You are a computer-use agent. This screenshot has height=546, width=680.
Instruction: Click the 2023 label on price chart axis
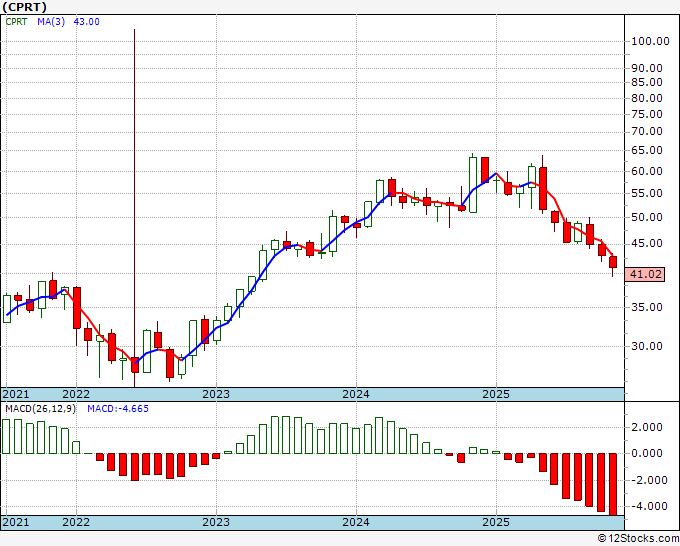point(216,394)
